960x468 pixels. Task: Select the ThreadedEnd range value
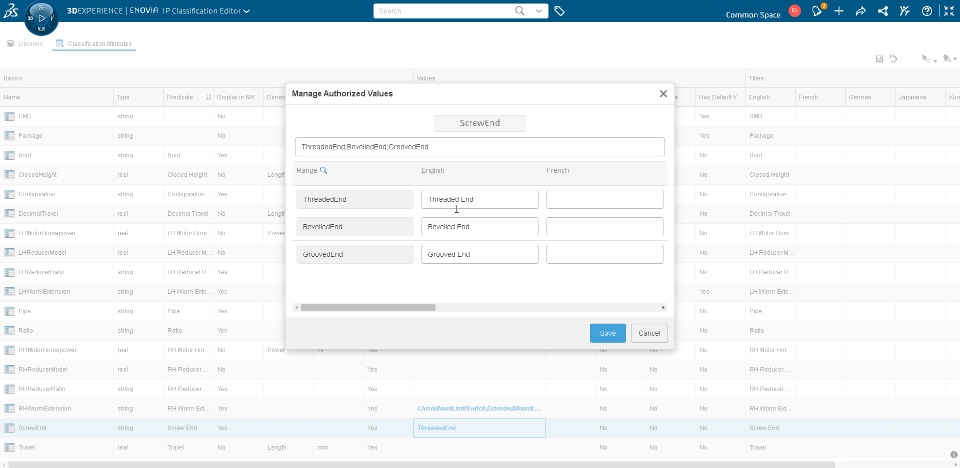pyautogui.click(x=355, y=199)
